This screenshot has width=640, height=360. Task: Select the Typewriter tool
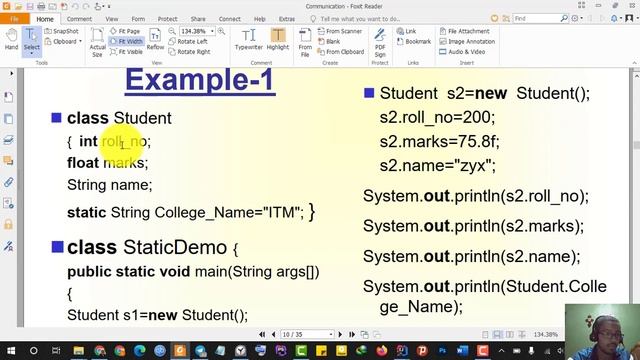tap(249, 40)
